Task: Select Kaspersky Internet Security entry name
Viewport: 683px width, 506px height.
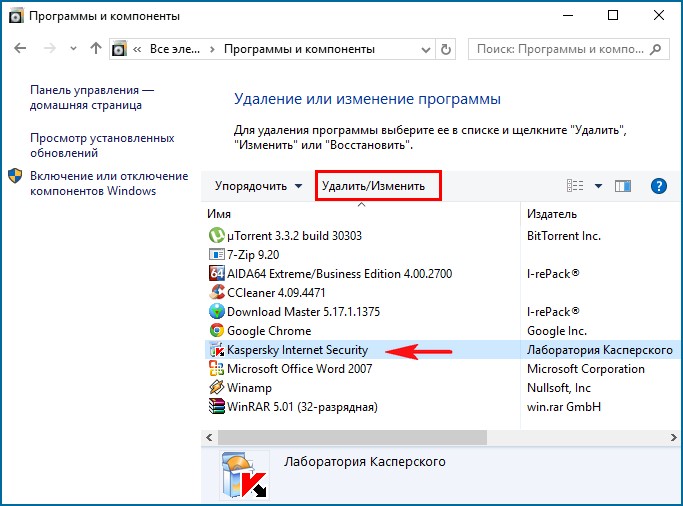Action: [x=298, y=350]
